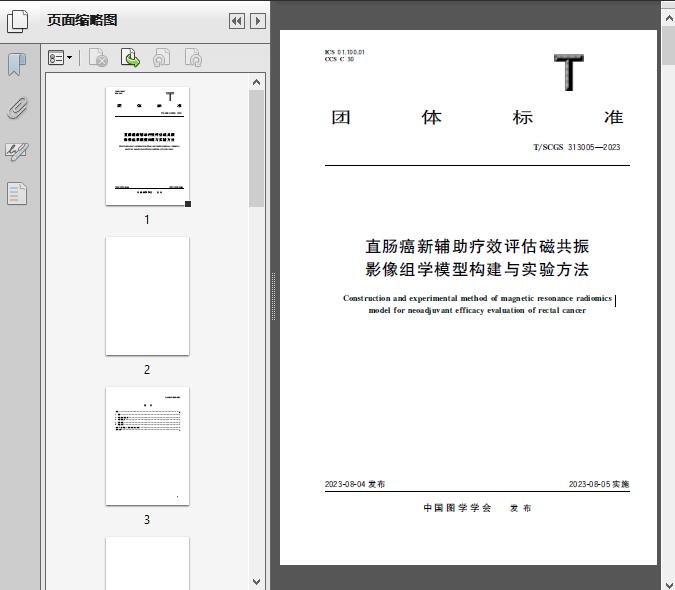Click the ICS 01.100.01 classification text

tap(345, 52)
